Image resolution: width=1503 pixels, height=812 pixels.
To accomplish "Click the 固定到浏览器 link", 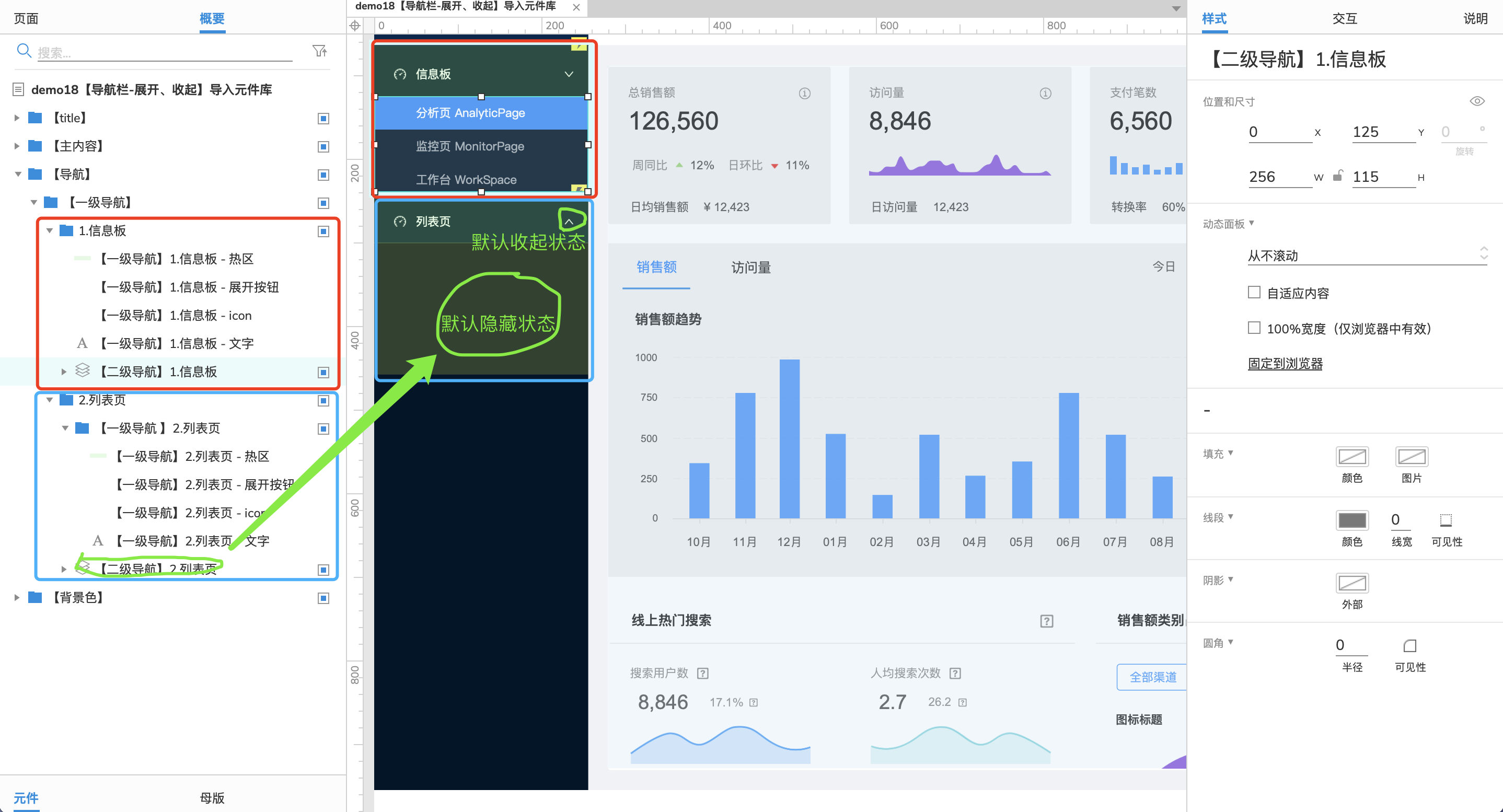I will 1286,364.
